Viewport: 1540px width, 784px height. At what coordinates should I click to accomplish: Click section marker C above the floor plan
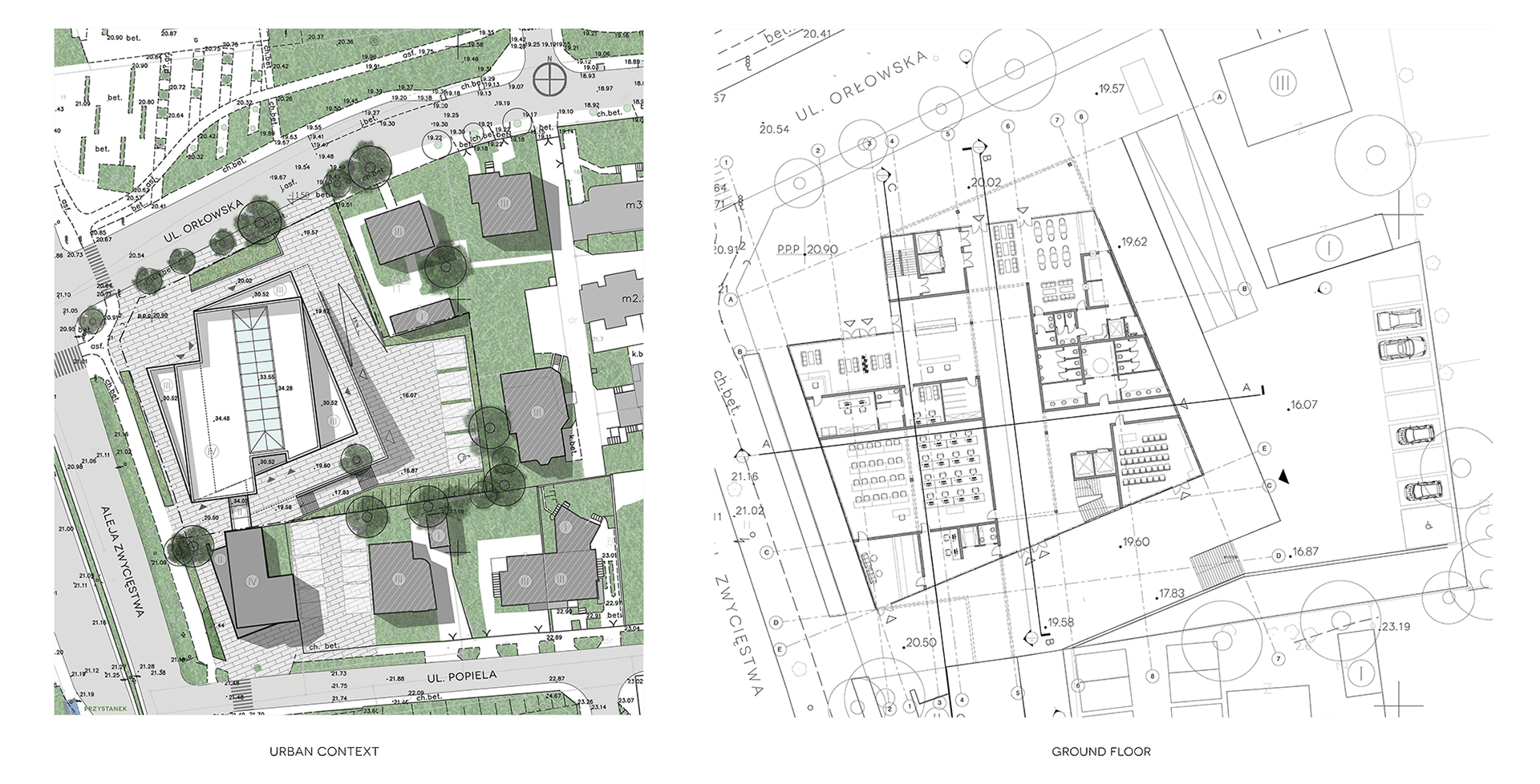click(883, 174)
